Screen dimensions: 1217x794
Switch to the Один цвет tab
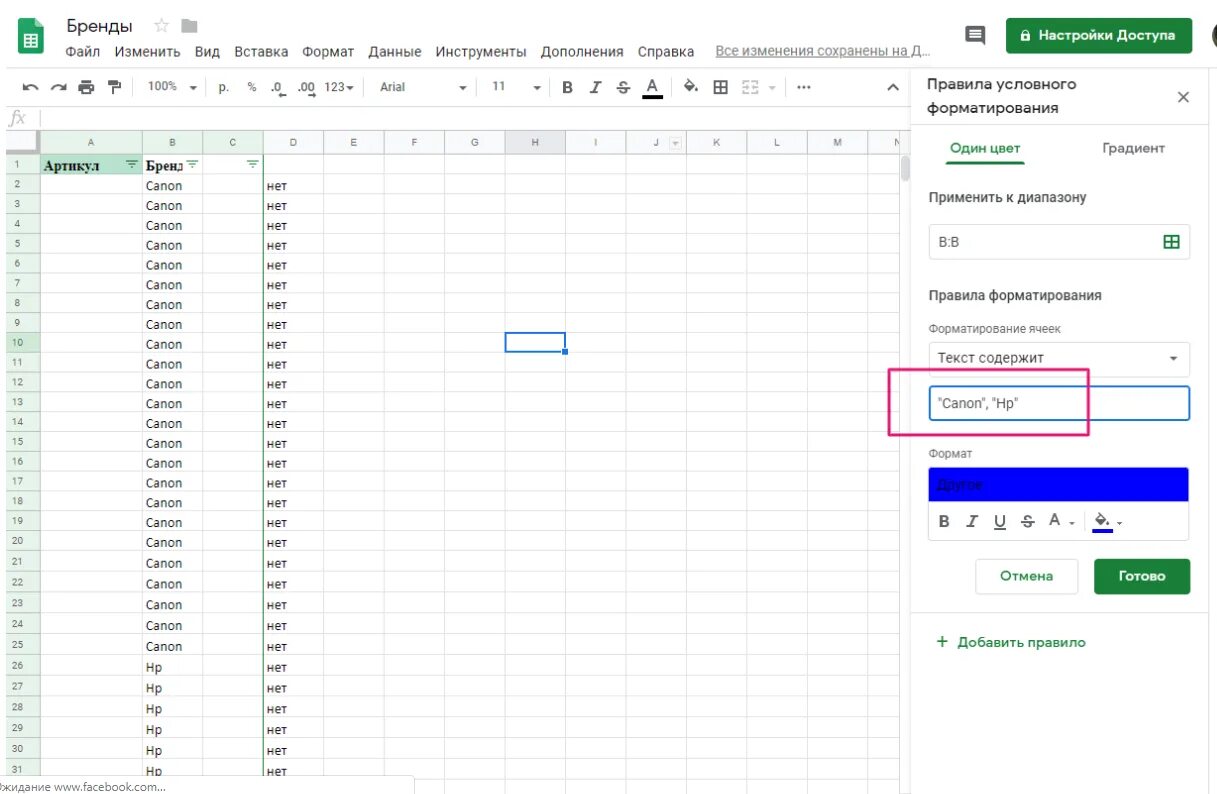(985, 148)
